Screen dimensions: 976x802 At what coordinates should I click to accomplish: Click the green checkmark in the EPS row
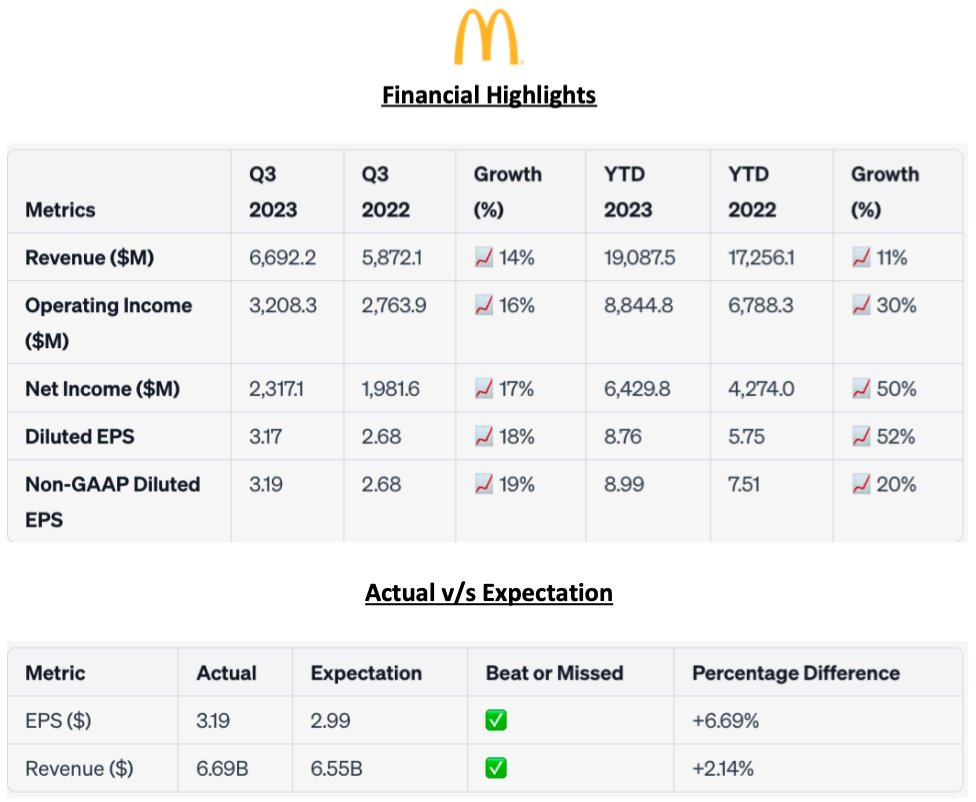(x=496, y=721)
